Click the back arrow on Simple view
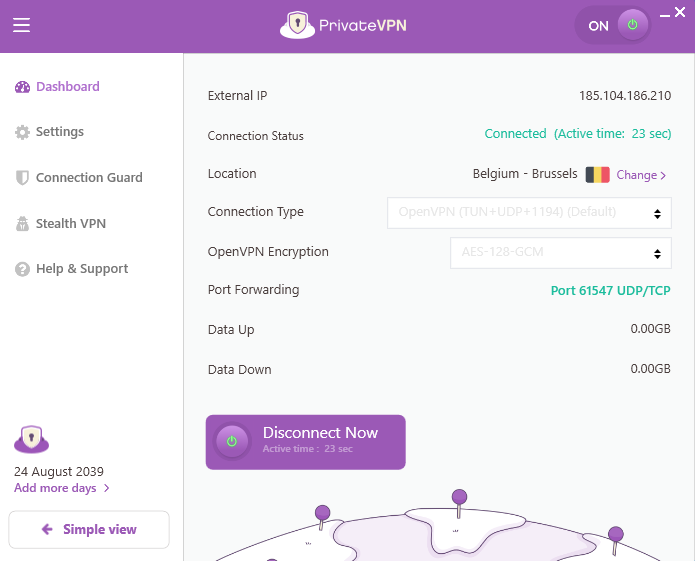The width and height of the screenshot is (695, 561). point(47,529)
